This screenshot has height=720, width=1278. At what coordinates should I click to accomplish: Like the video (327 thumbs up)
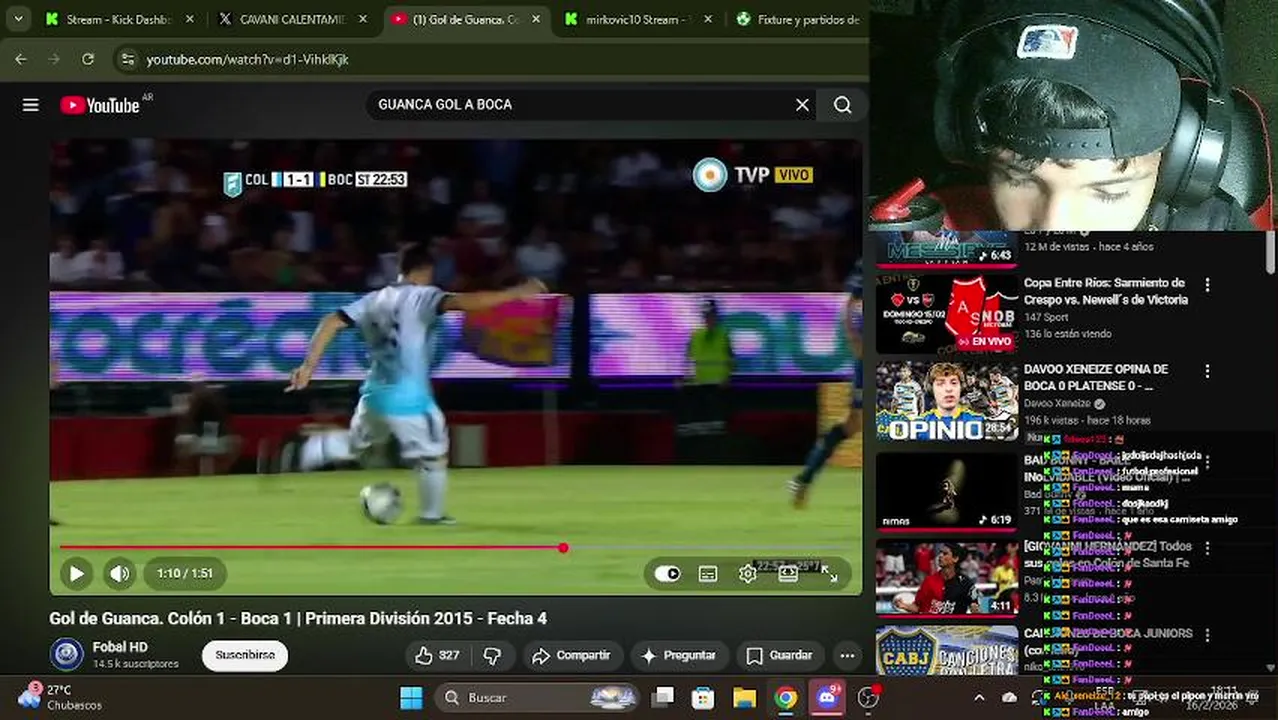click(x=437, y=656)
